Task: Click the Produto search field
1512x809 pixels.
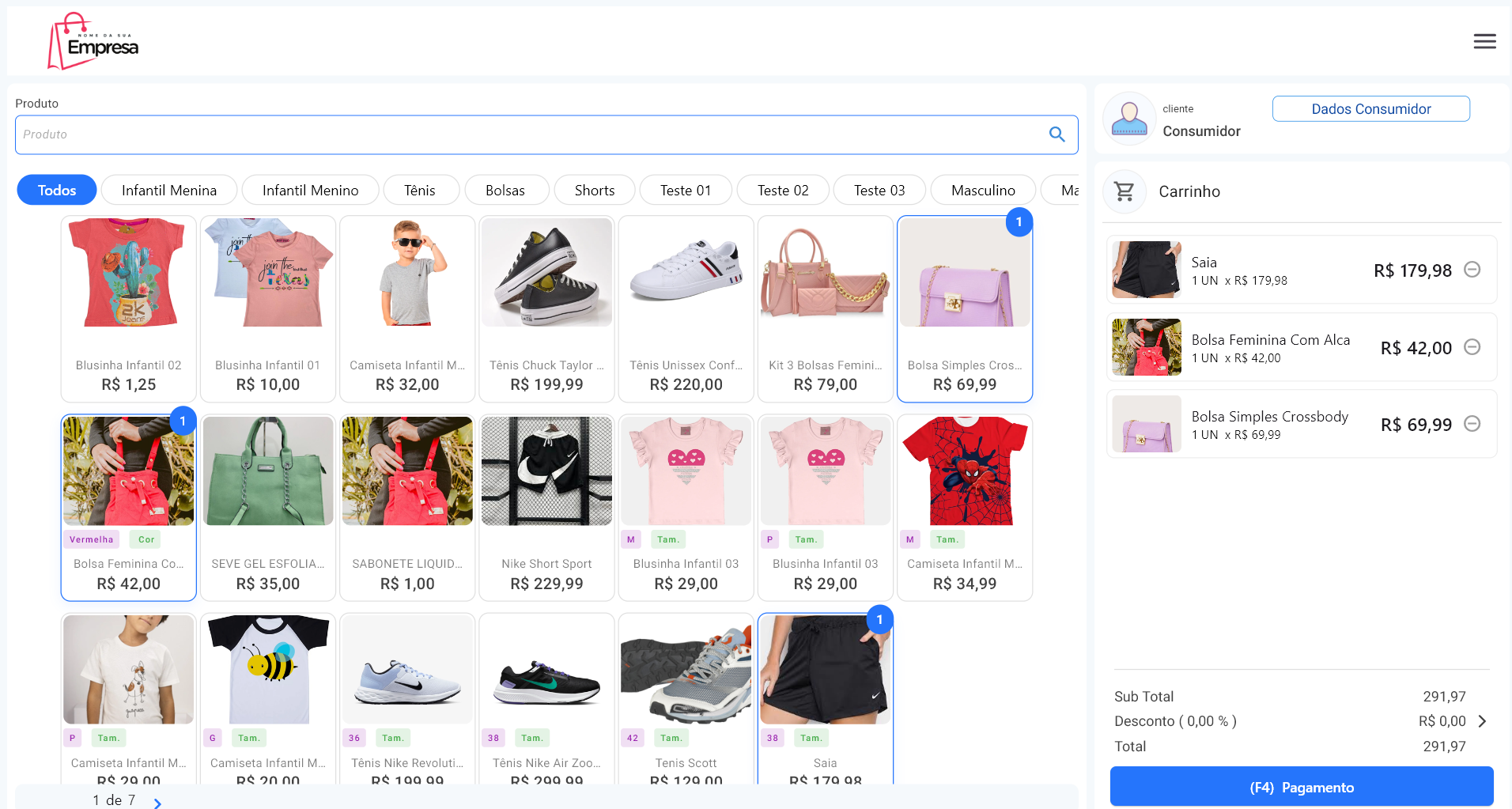Action: tap(530, 134)
